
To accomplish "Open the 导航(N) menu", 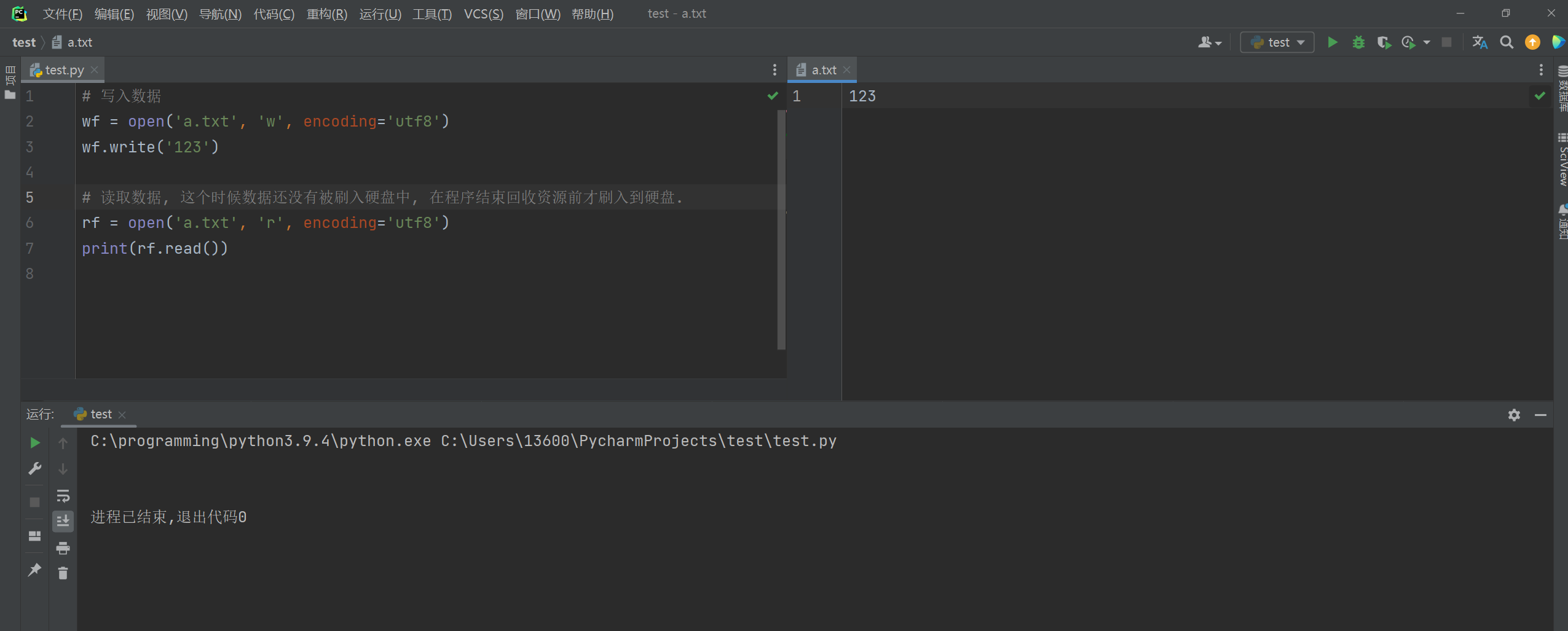I will [x=221, y=14].
